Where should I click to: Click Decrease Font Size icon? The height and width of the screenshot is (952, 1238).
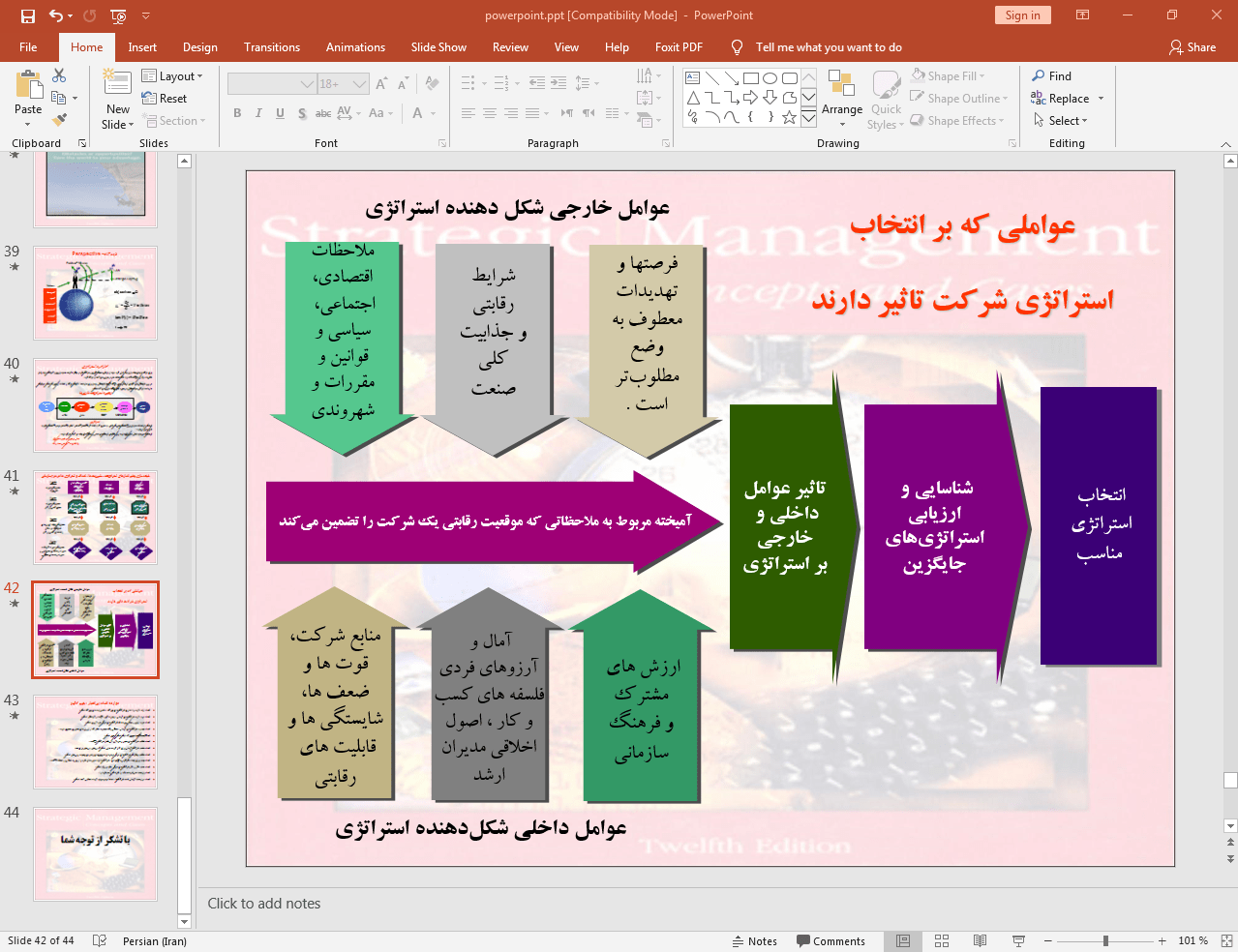403,84
